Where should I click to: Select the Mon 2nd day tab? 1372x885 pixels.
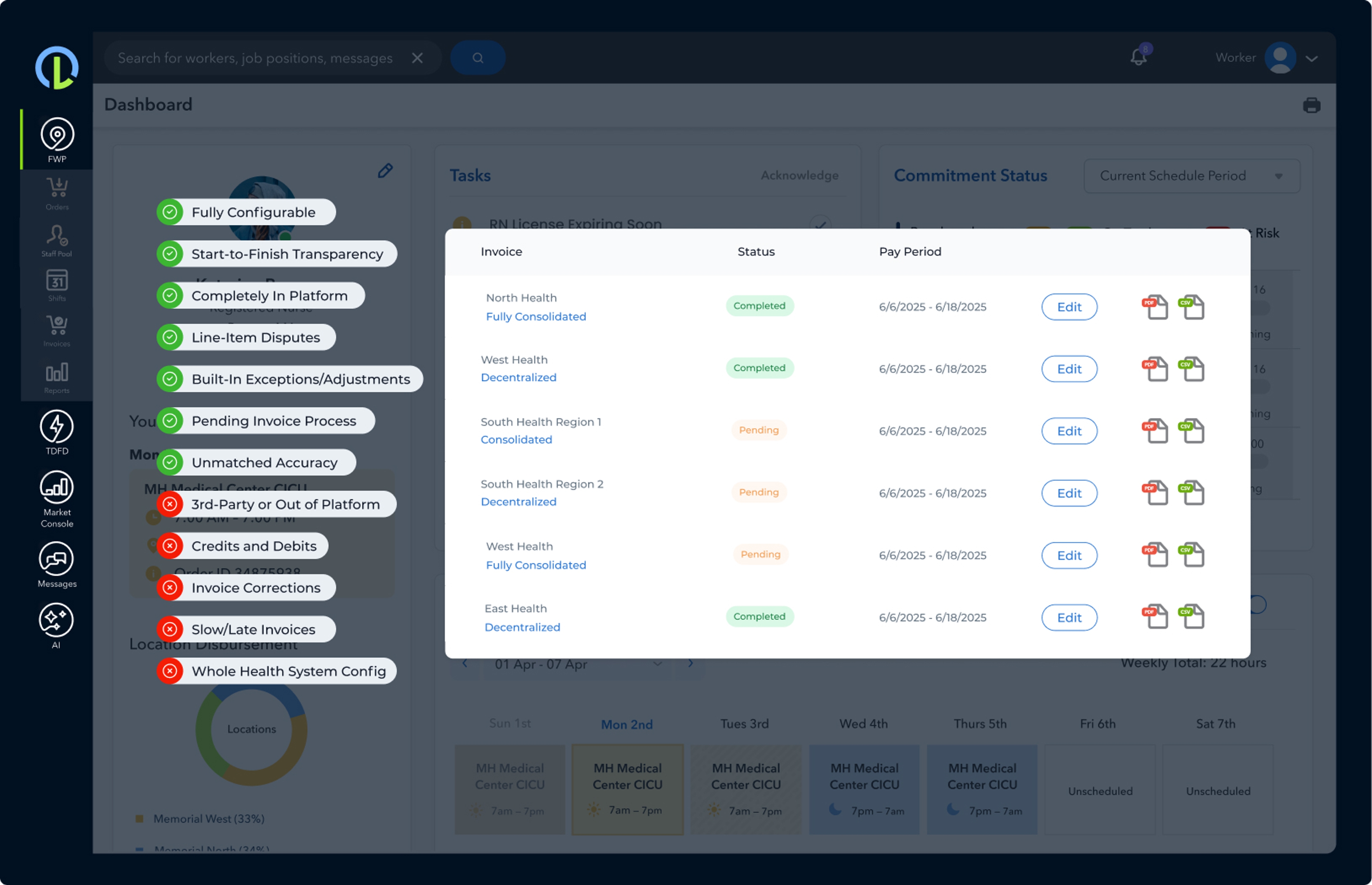coord(627,725)
